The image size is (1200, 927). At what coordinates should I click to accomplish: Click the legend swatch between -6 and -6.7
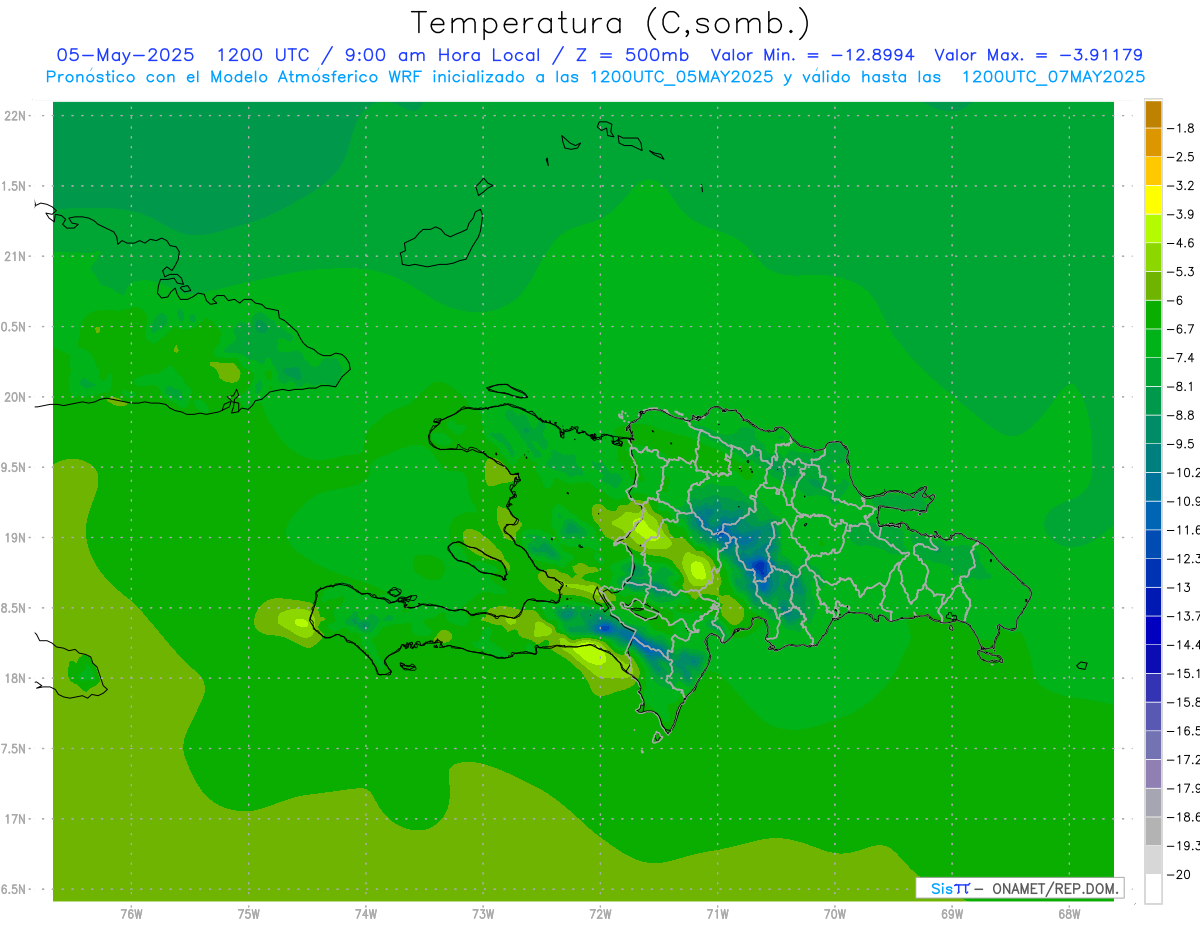pos(1153,314)
